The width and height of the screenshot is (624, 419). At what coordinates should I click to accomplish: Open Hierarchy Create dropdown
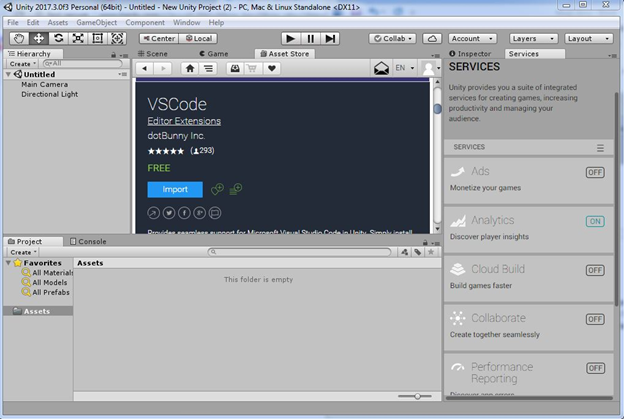coord(22,64)
